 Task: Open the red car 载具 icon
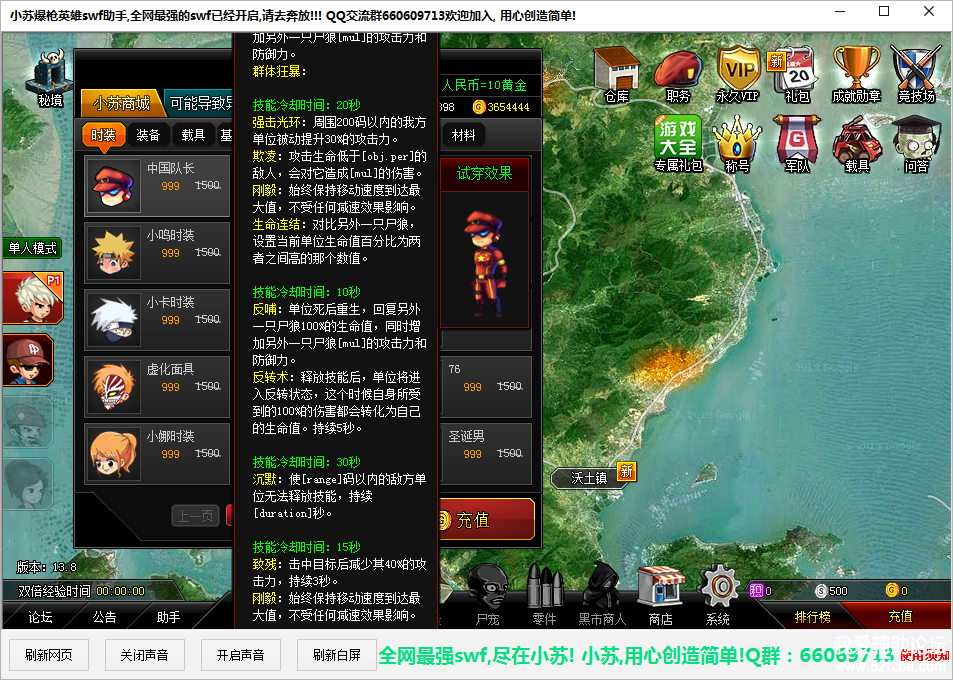point(856,144)
